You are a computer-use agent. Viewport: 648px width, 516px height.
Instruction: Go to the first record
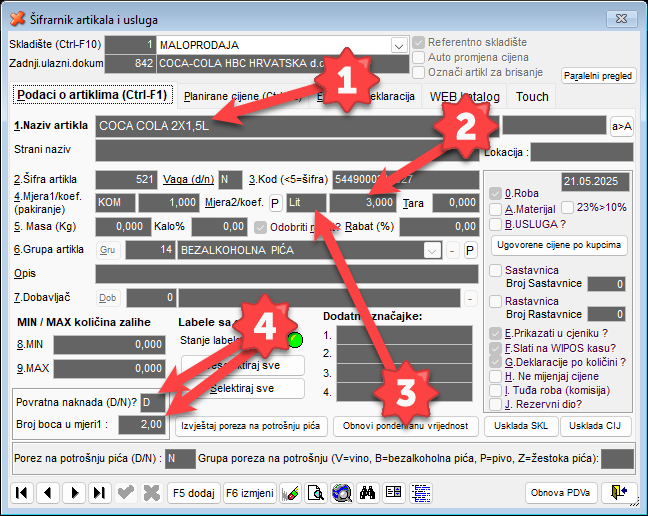[21, 492]
